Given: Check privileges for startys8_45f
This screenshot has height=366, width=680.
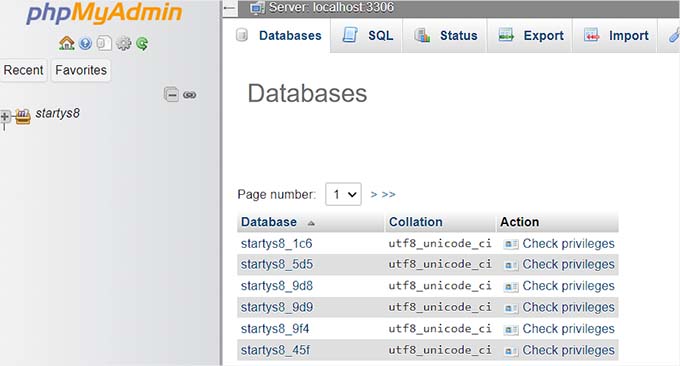Looking at the screenshot, I should pyautogui.click(x=568, y=350).
